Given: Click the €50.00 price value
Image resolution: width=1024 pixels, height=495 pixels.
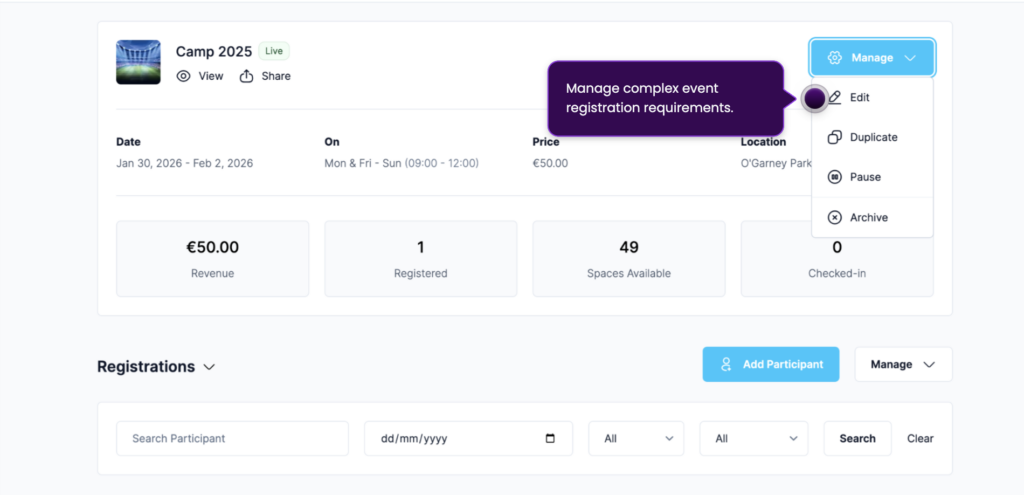Looking at the screenshot, I should point(551,163).
